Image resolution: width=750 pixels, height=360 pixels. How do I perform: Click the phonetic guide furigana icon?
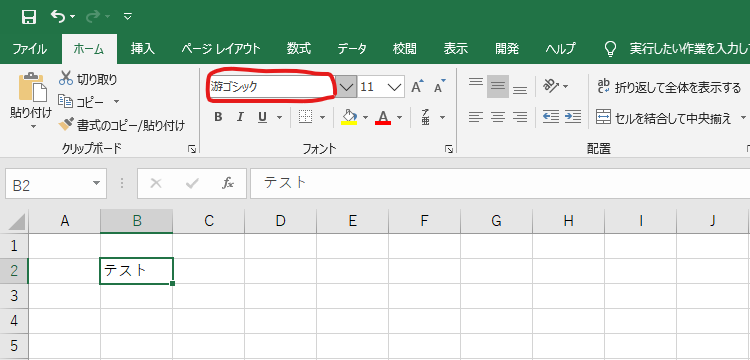(x=425, y=117)
